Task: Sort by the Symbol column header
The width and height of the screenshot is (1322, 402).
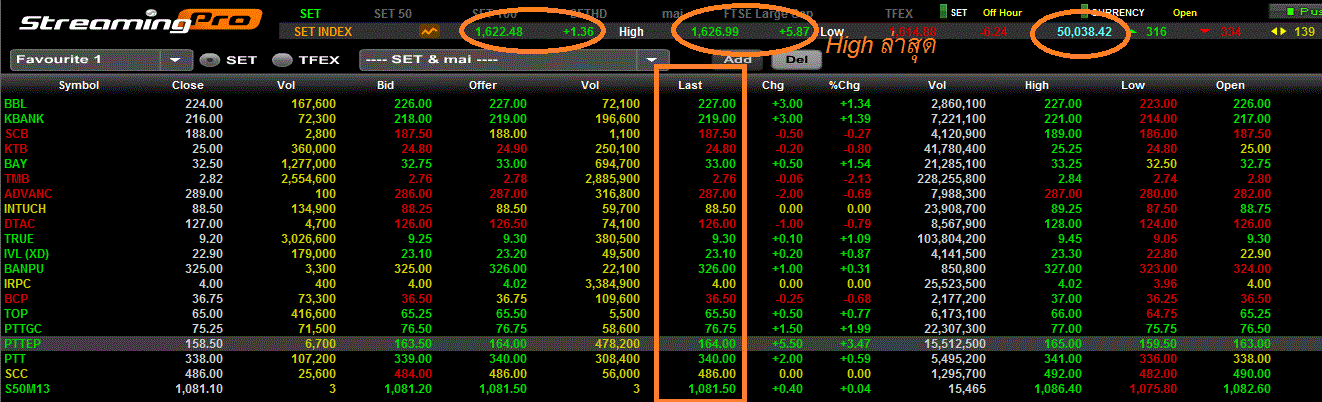Action: 78,85
